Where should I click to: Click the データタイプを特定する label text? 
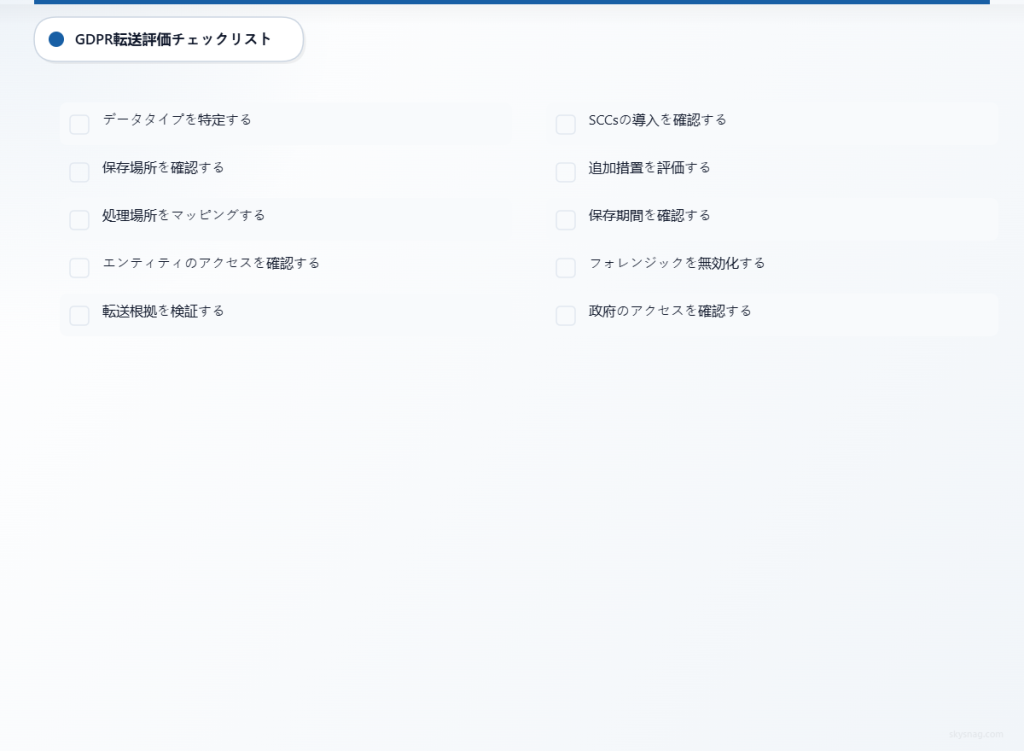tap(177, 120)
